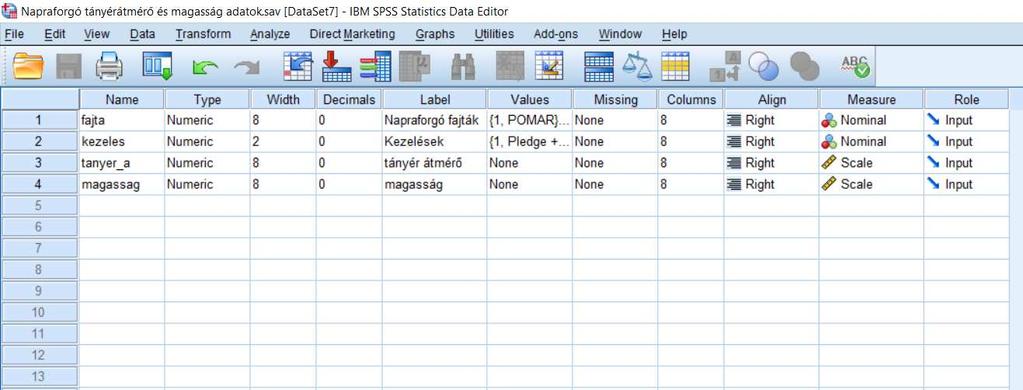Viewport: 1023px width, 390px height.
Task: Click the Spell check ABC icon
Action: pyautogui.click(x=855, y=66)
